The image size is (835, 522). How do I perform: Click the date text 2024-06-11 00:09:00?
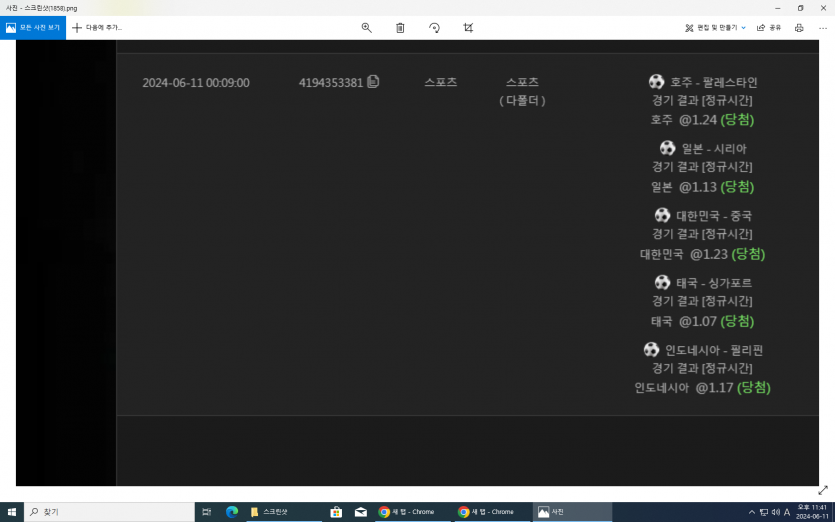pyautogui.click(x=196, y=83)
